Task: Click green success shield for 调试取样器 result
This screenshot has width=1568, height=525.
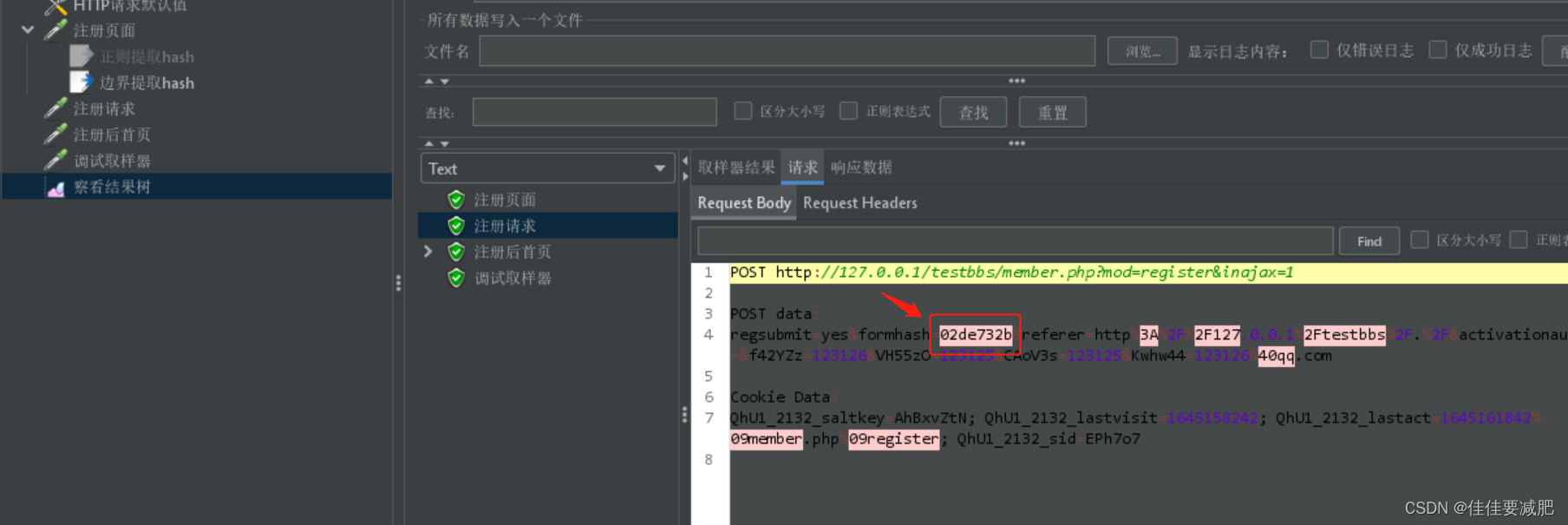Action: click(456, 278)
